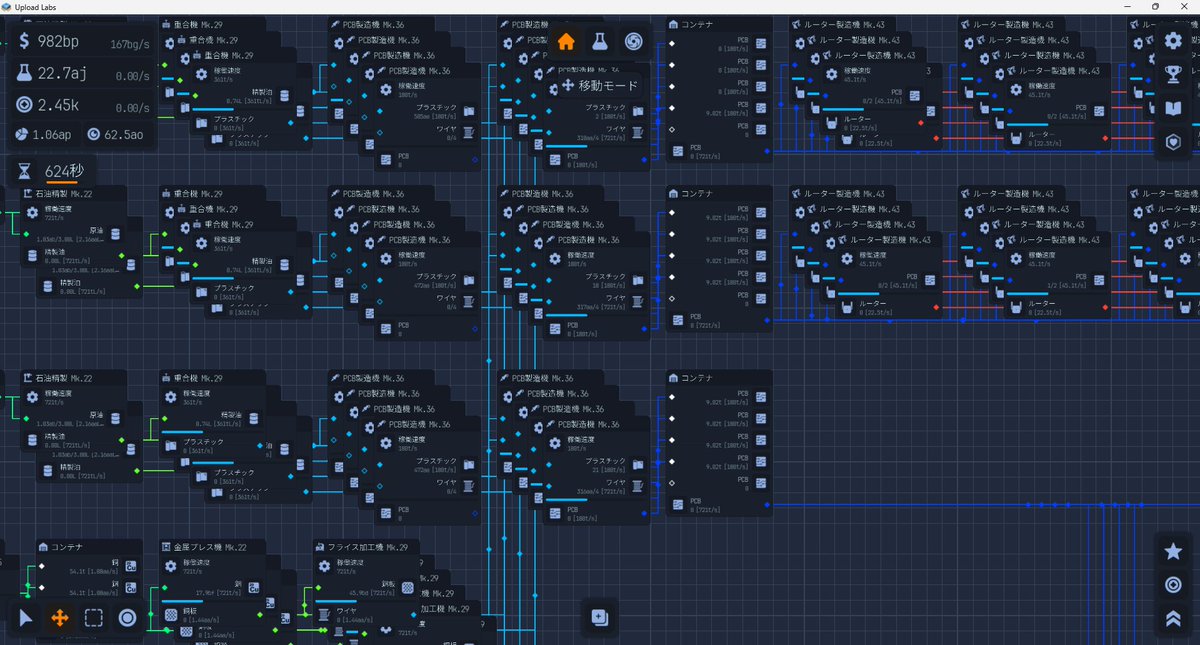
Task: Click the gear icon in the 金属プレス機 Mk.22 node
Action: coord(171,566)
